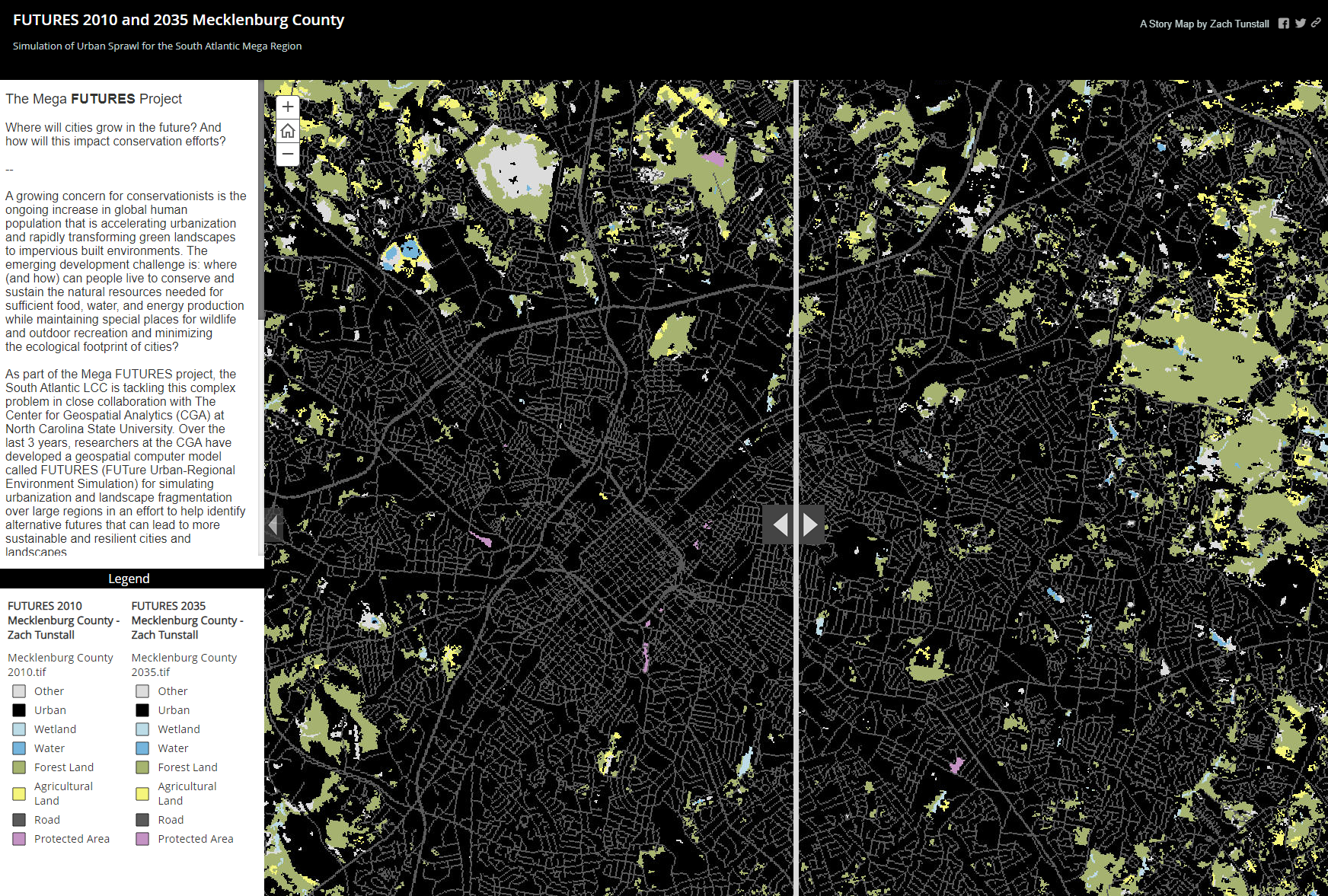This screenshot has height=896, width=1328.
Task: Click the 2010 legend 'Wetland' label
Action: pos(55,729)
